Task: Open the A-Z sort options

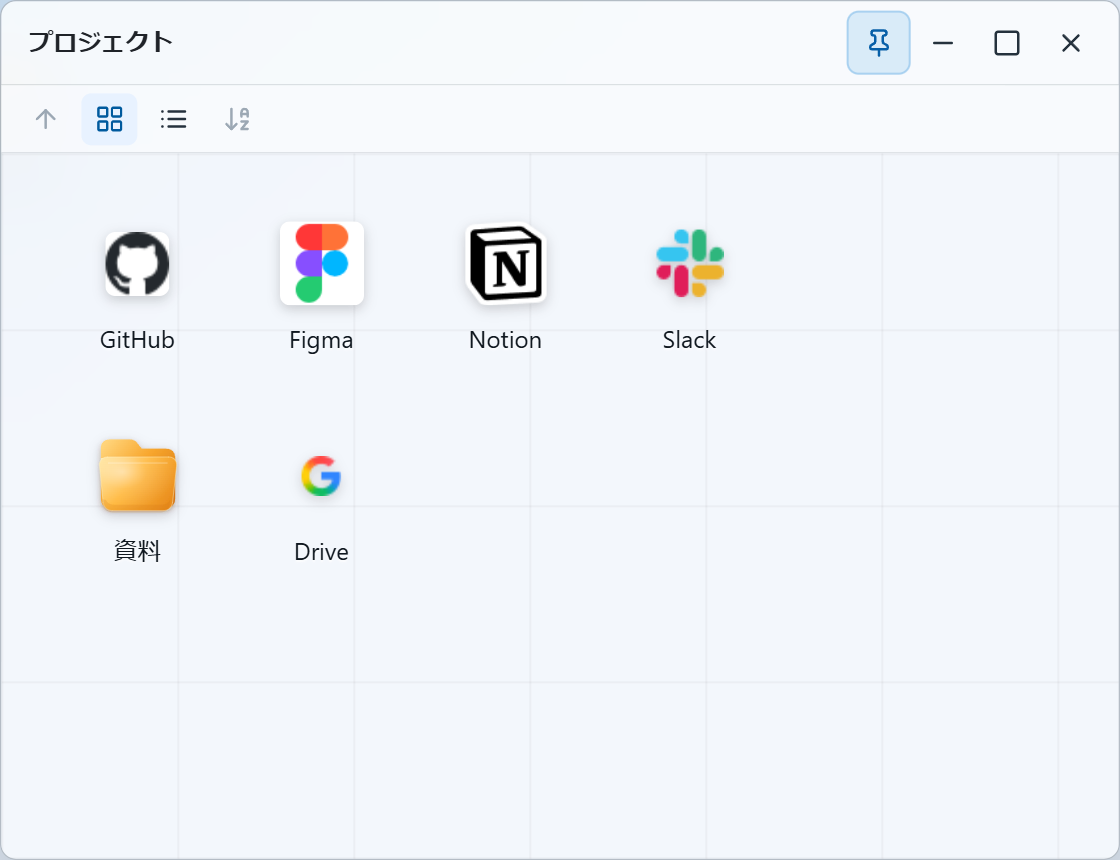Action: [x=237, y=119]
